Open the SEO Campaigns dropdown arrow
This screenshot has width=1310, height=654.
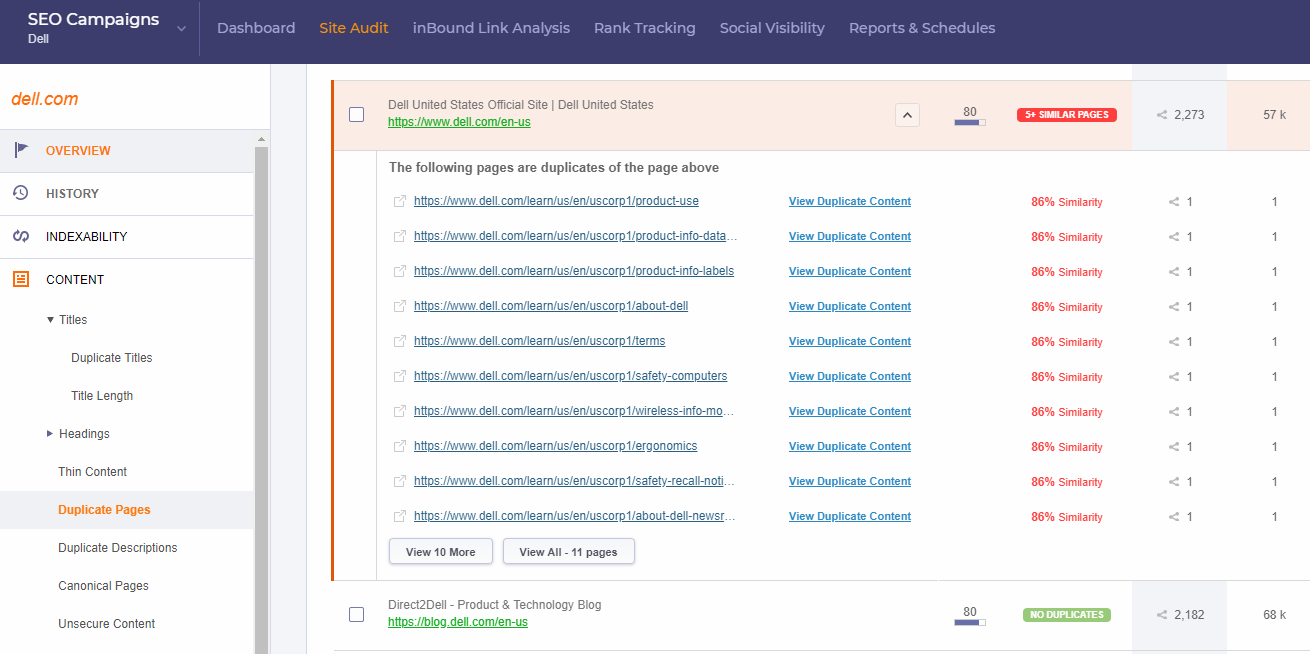point(181,29)
